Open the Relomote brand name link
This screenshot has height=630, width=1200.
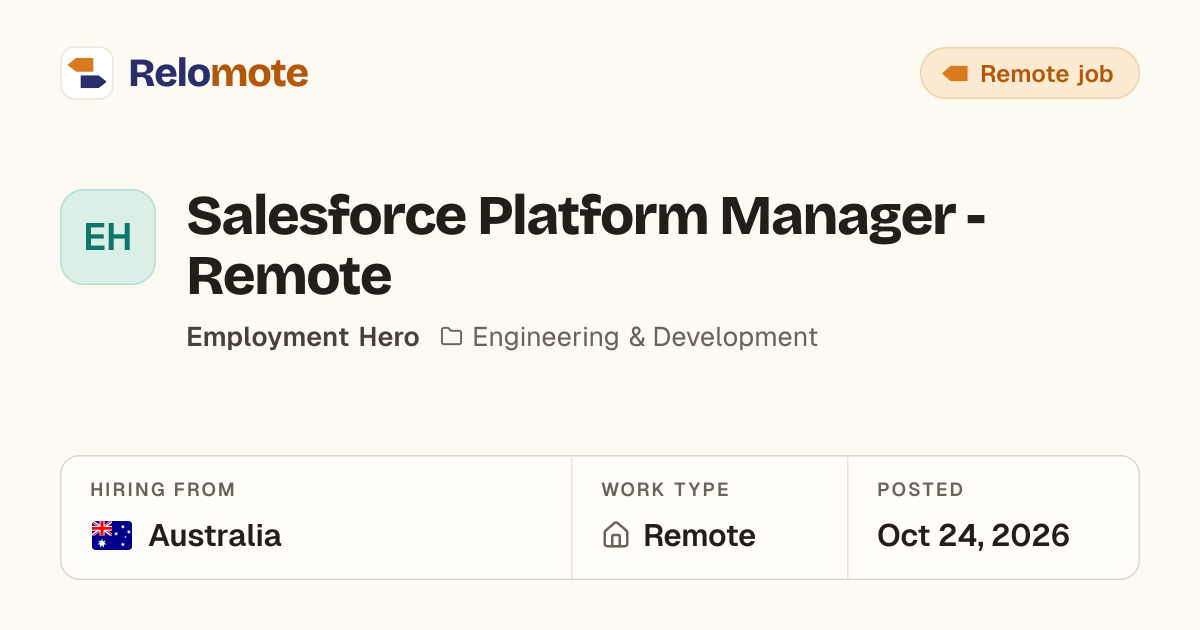218,73
